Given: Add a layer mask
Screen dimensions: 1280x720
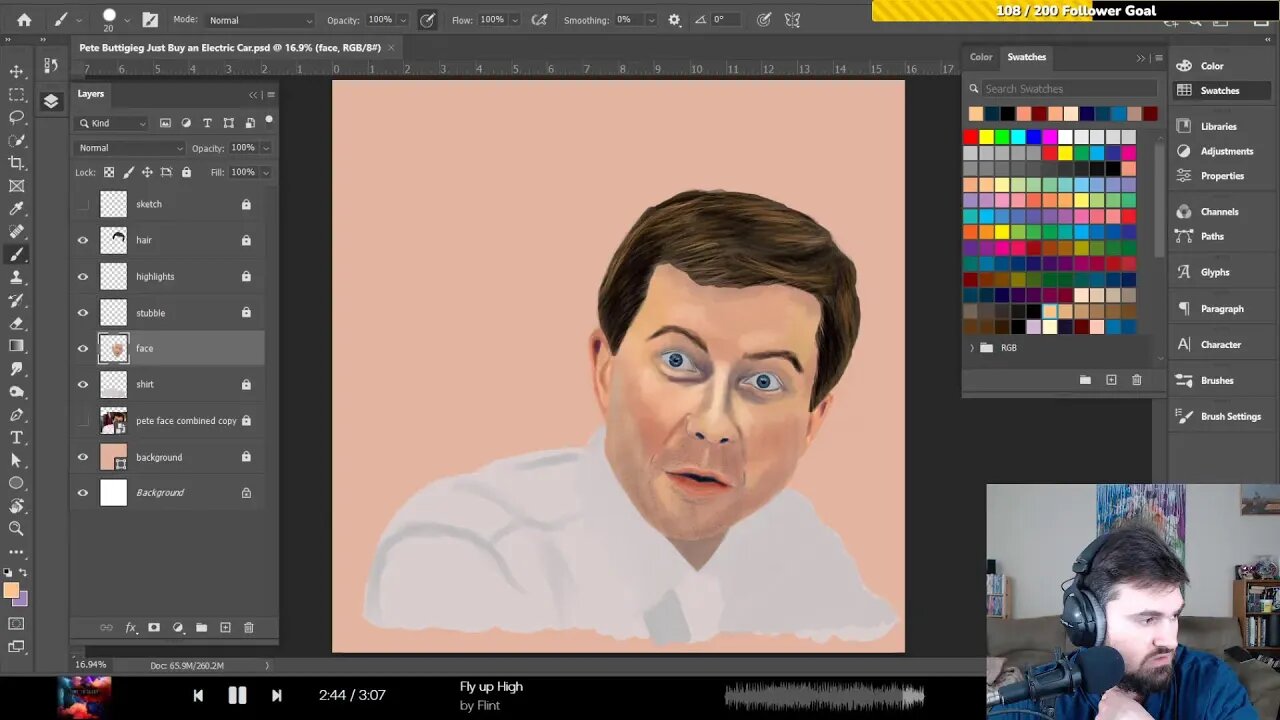Looking at the screenshot, I should [154, 628].
